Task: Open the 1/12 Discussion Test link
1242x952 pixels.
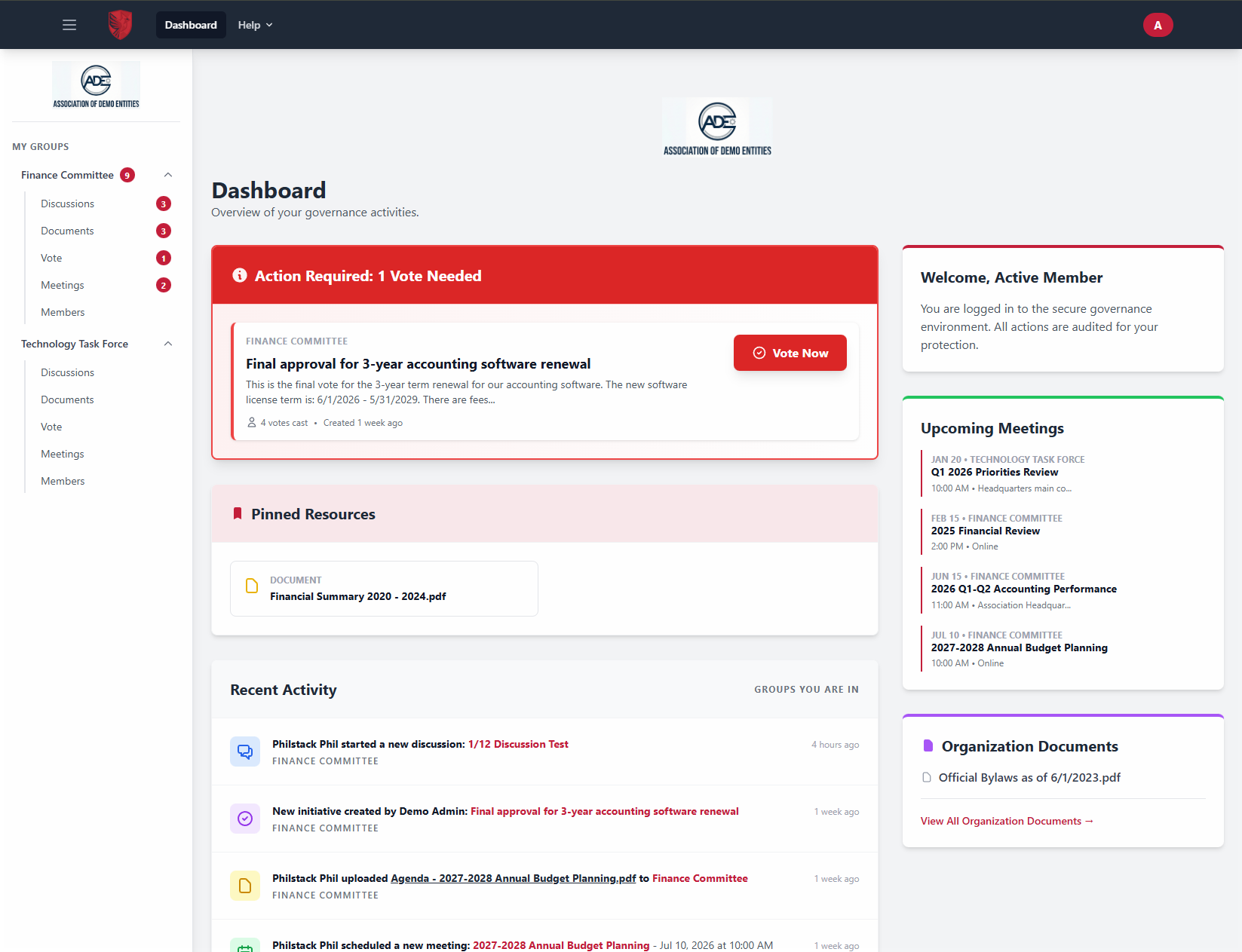Action: click(x=518, y=744)
